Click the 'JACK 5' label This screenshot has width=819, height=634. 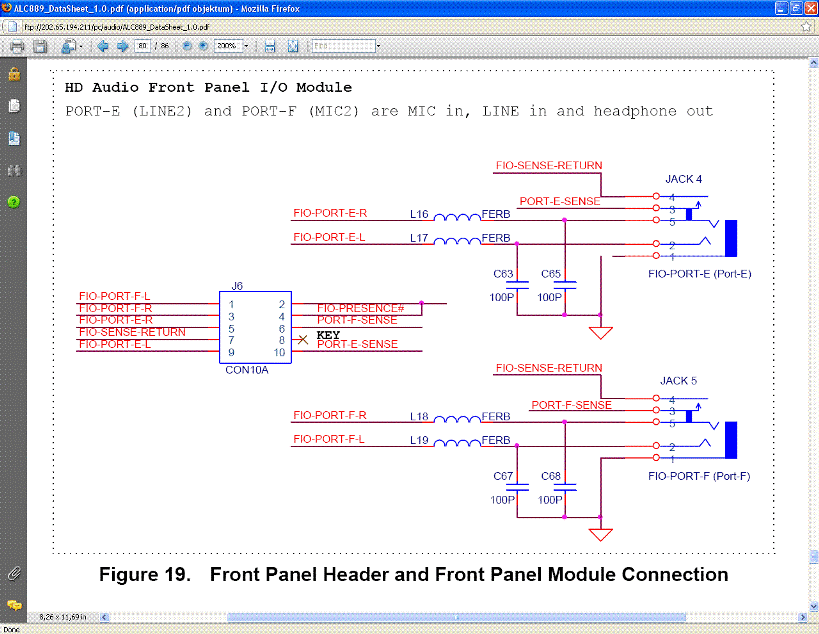pos(678,381)
